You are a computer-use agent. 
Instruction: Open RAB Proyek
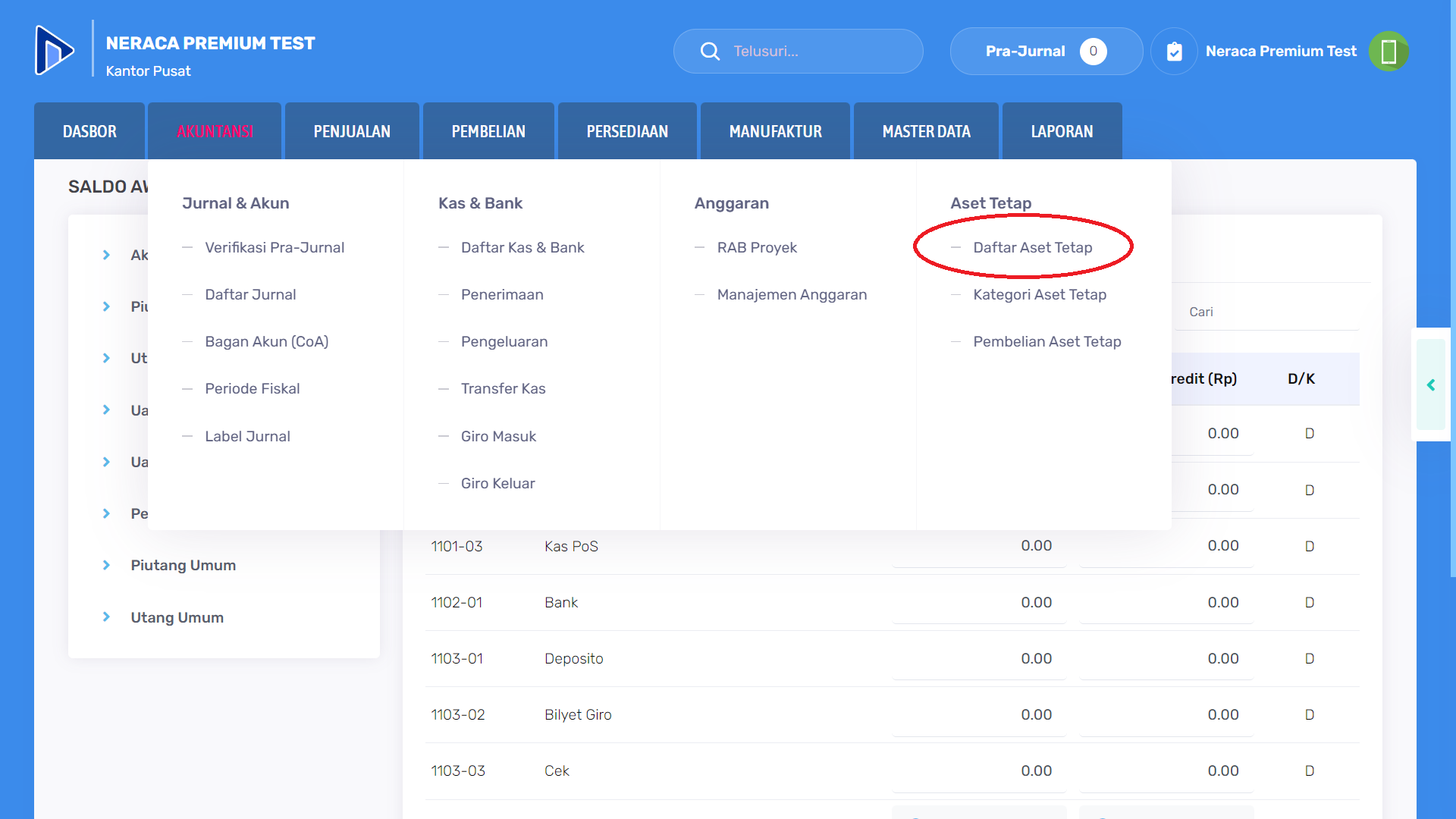coord(757,247)
